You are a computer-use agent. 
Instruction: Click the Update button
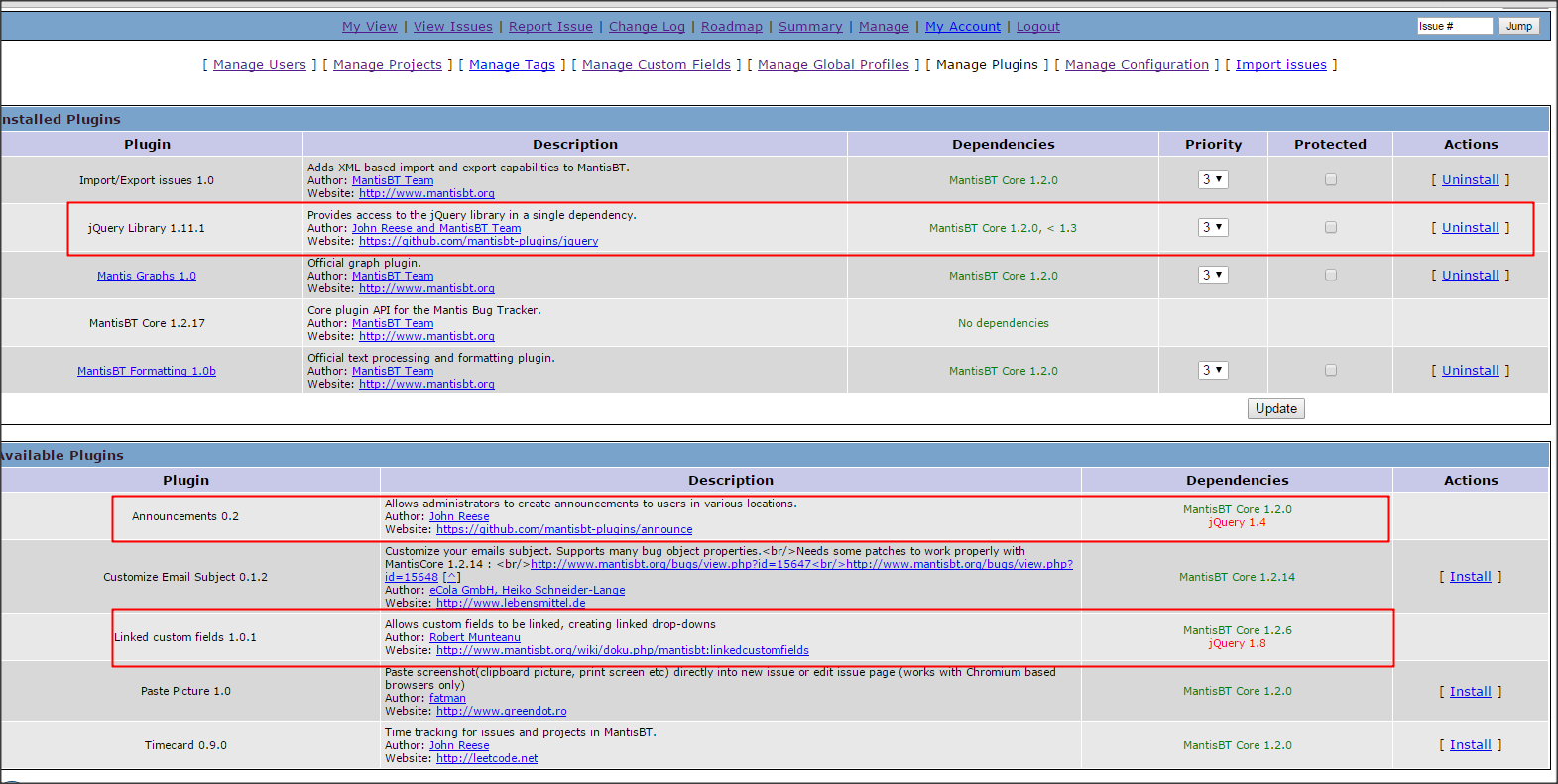(1275, 409)
